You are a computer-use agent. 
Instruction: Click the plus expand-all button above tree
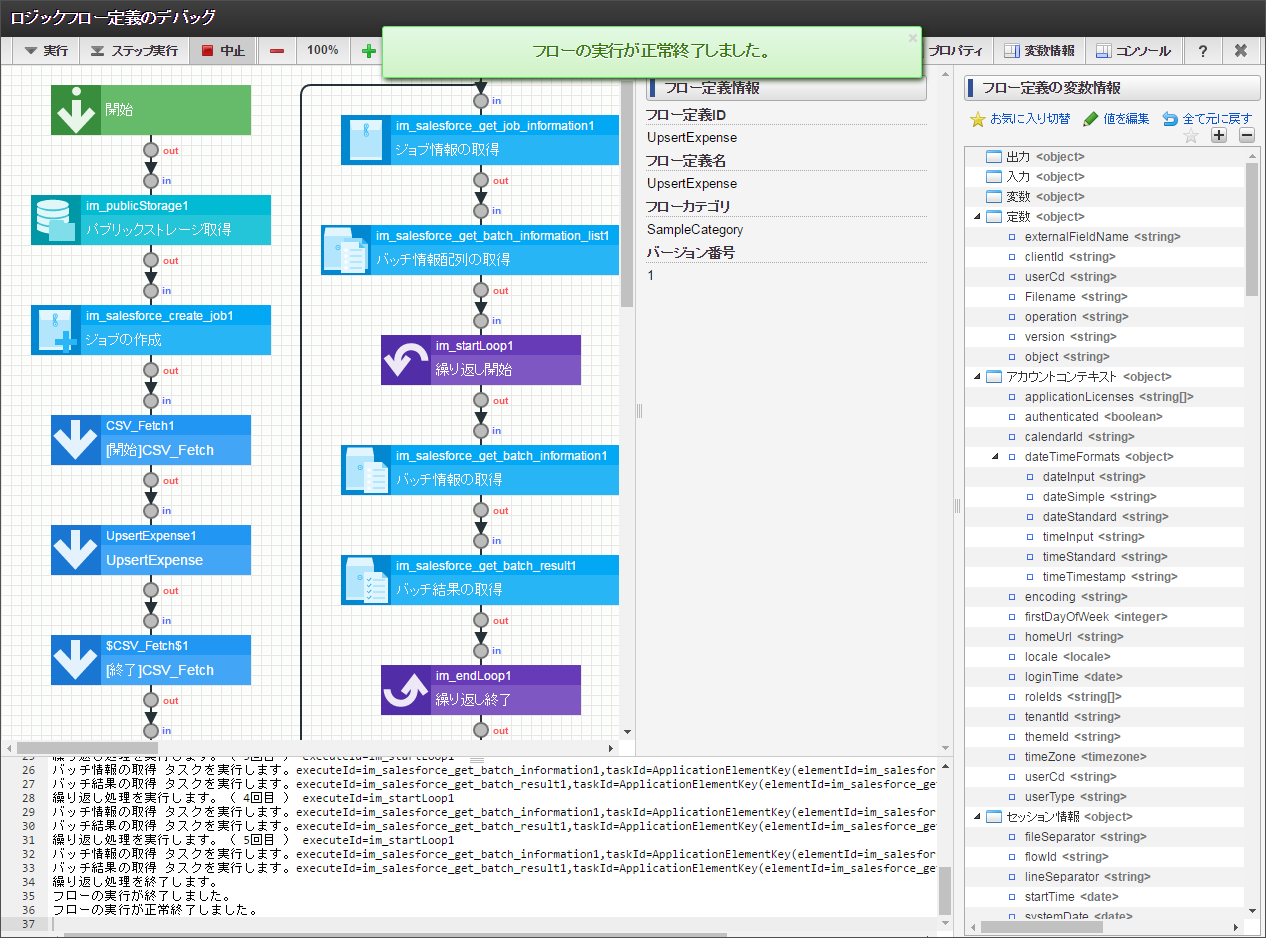point(1219,136)
